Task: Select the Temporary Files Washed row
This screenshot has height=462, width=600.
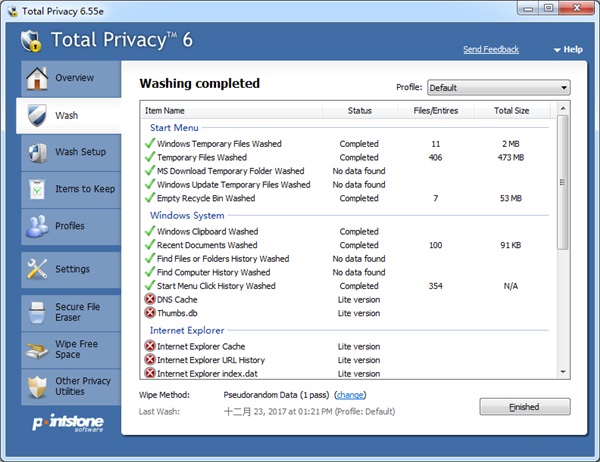Action: pos(202,158)
